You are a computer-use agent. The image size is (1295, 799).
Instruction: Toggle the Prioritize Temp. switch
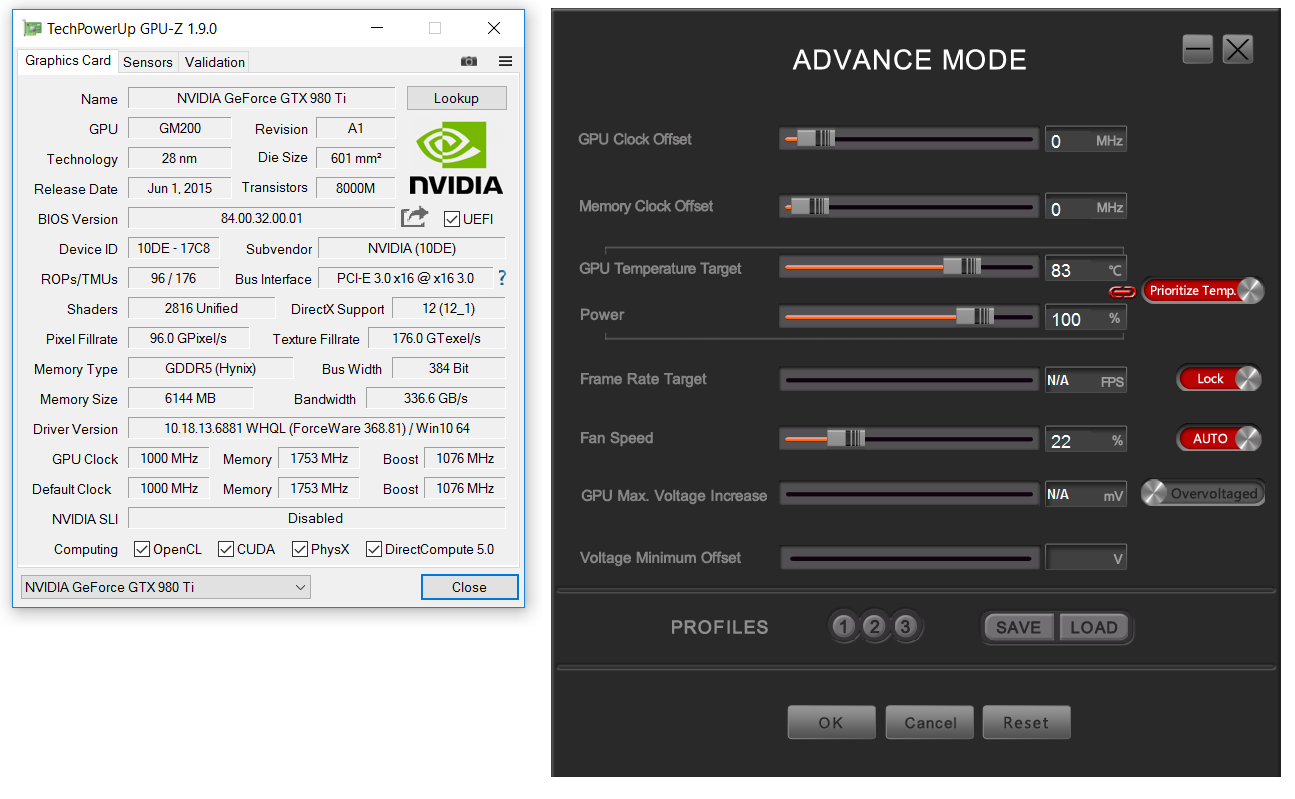[1203, 291]
